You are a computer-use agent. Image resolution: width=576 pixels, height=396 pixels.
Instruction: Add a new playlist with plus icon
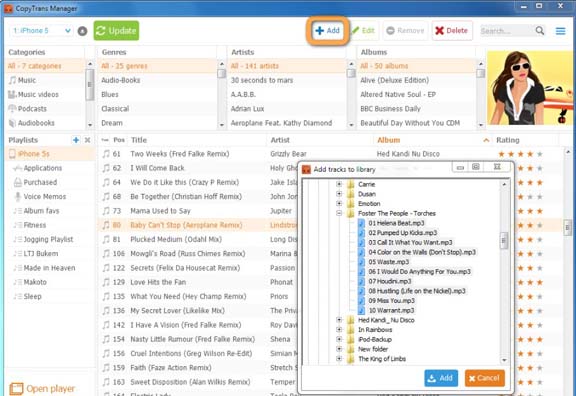pyautogui.click(x=76, y=140)
